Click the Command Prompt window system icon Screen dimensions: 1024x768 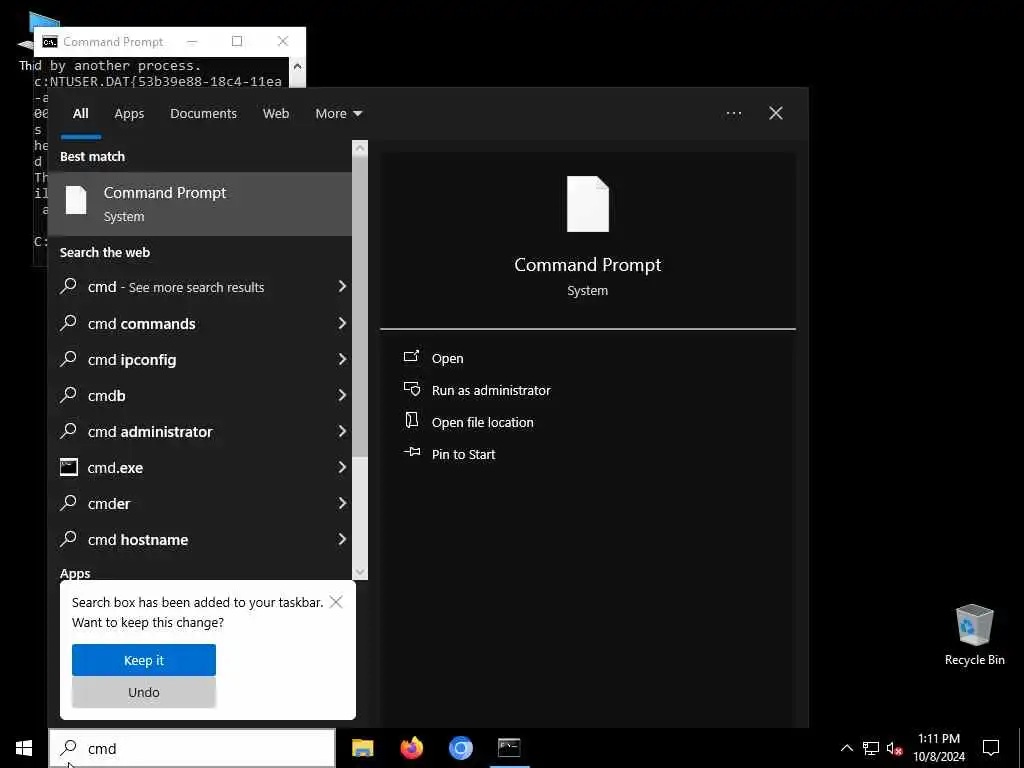(x=50, y=42)
